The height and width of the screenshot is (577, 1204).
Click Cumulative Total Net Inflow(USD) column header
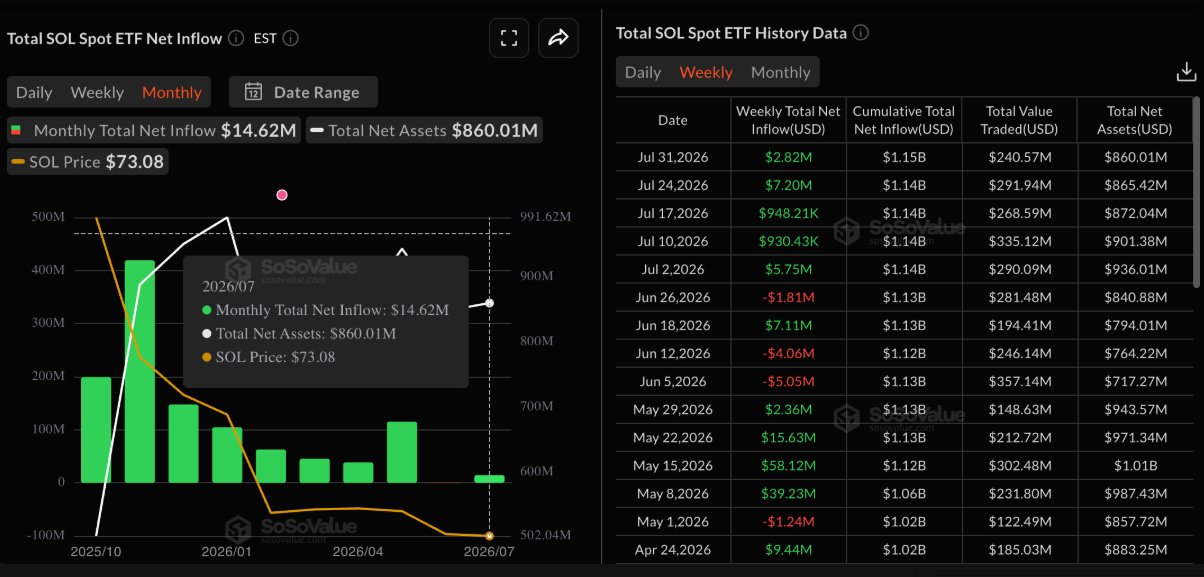click(x=904, y=120)
